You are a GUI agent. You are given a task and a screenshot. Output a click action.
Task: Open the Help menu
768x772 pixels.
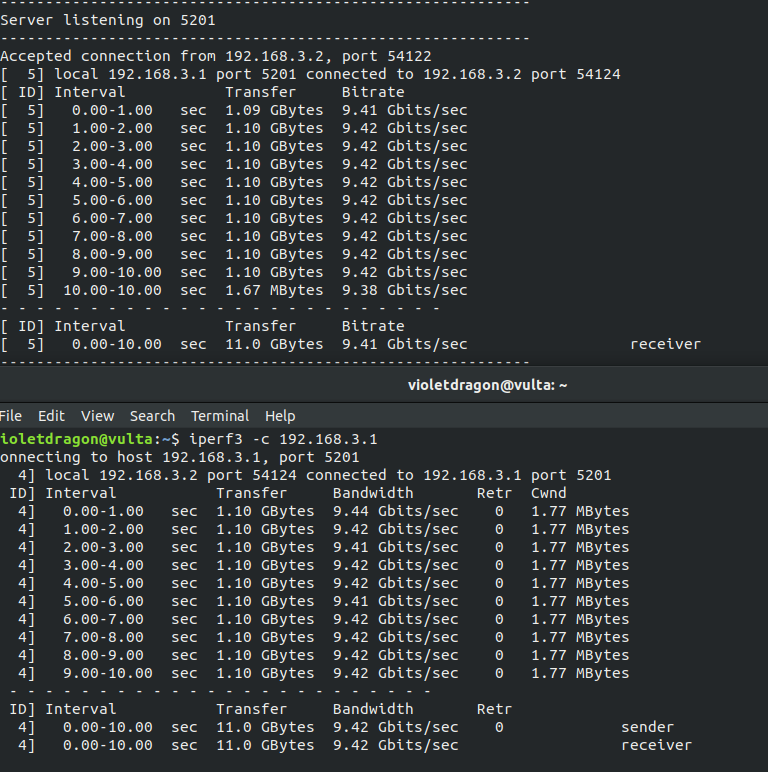[x=280, y=417]
